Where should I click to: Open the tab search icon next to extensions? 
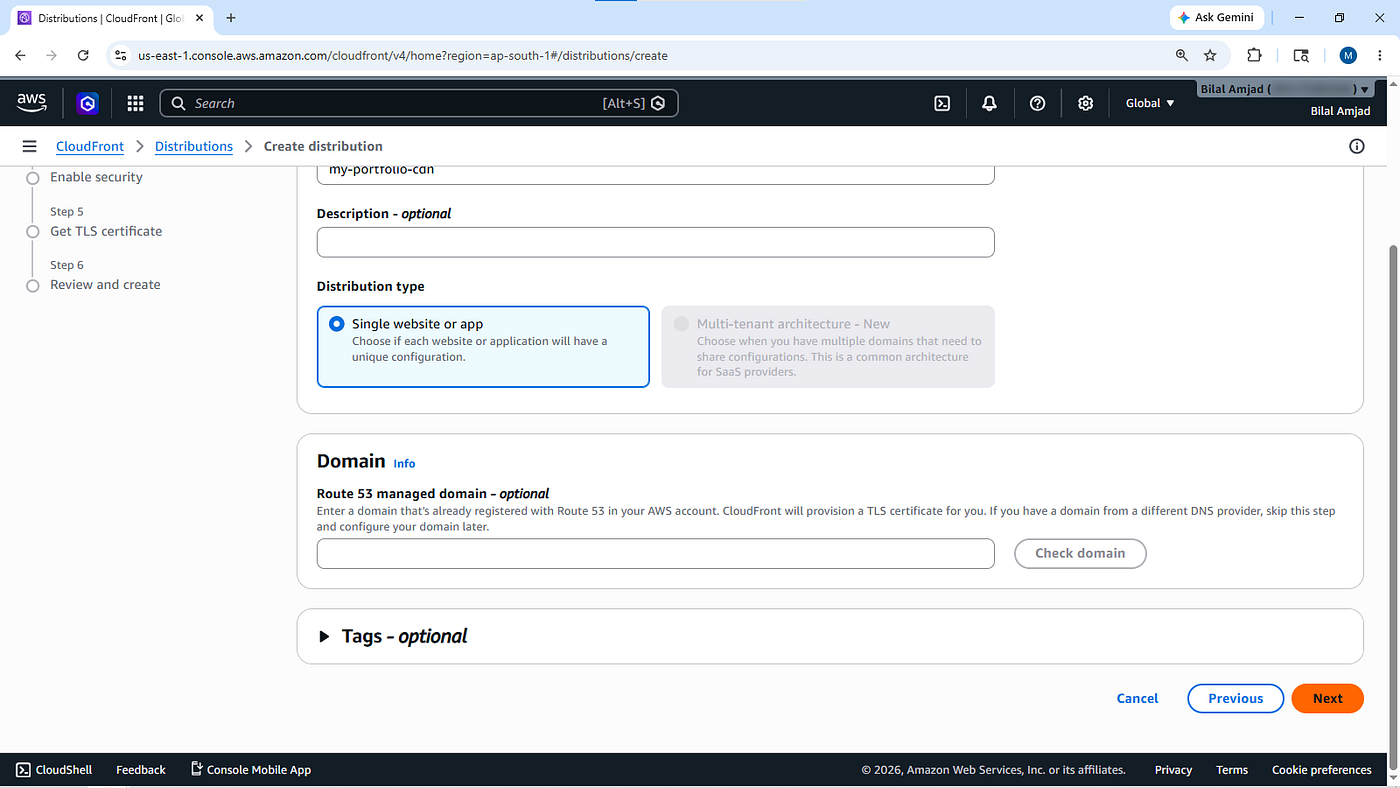[1301, 55]
